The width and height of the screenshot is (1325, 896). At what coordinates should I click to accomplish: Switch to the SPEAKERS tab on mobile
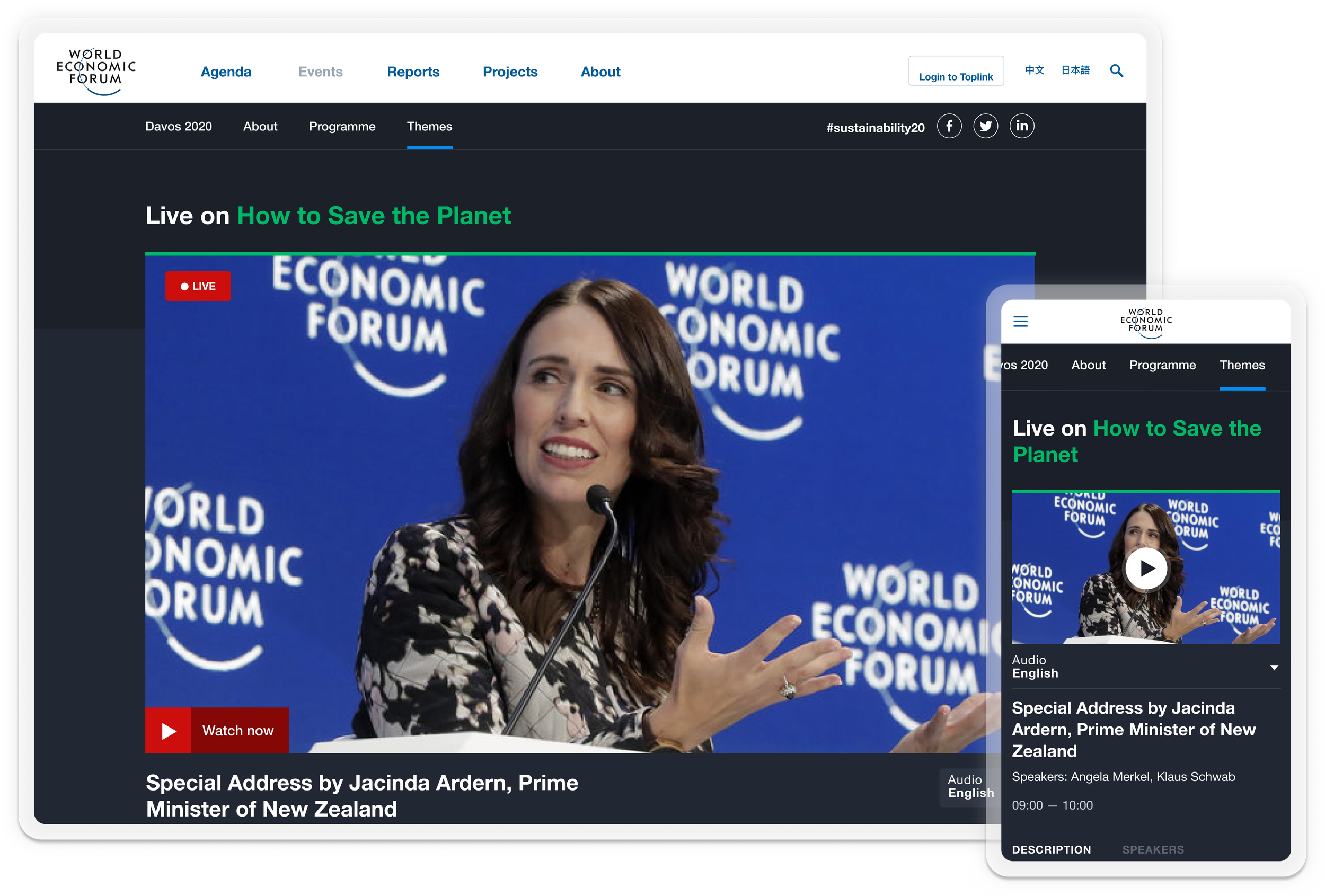click(1153, 849)
